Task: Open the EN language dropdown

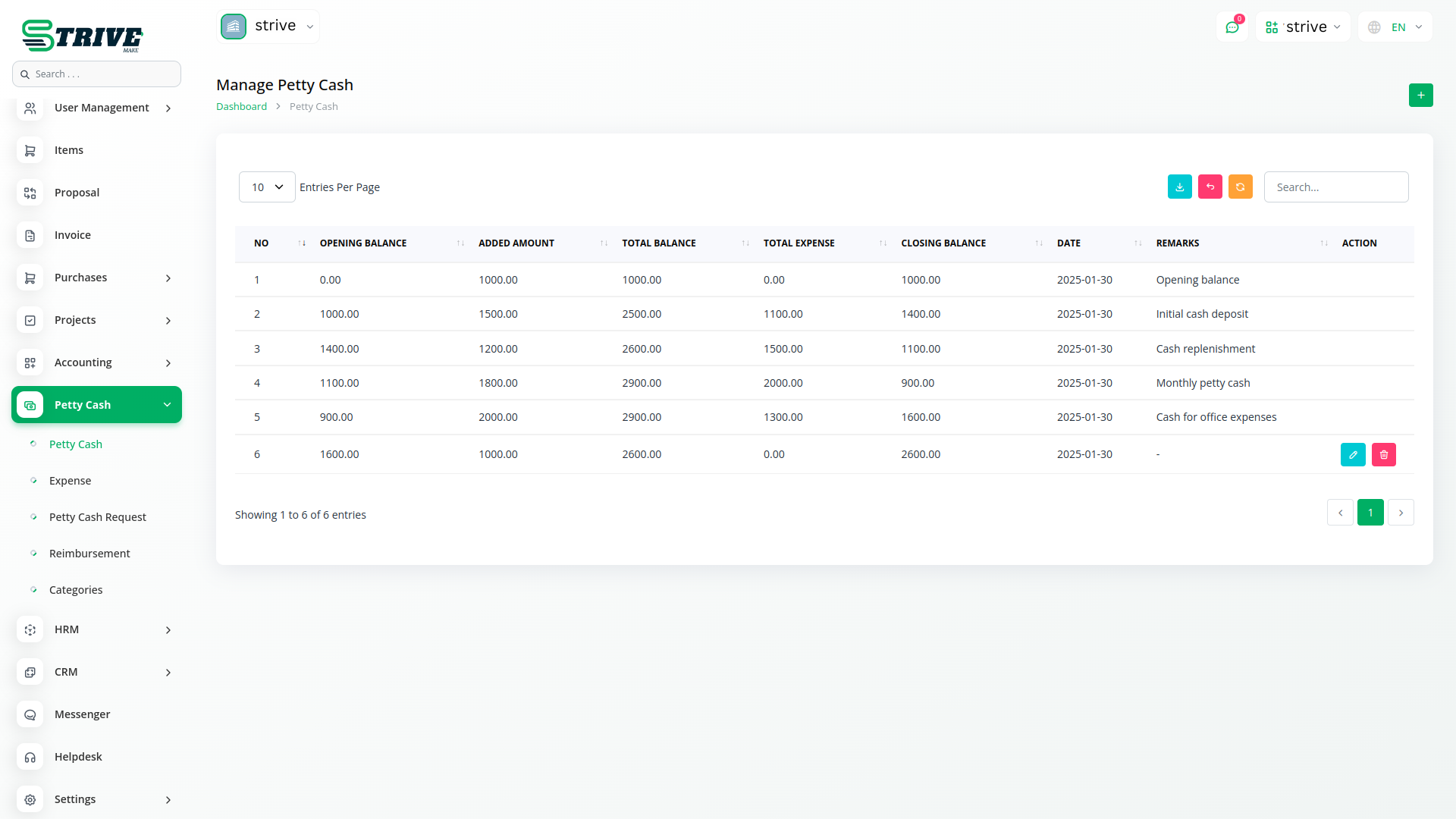Action: (1395, 27)
